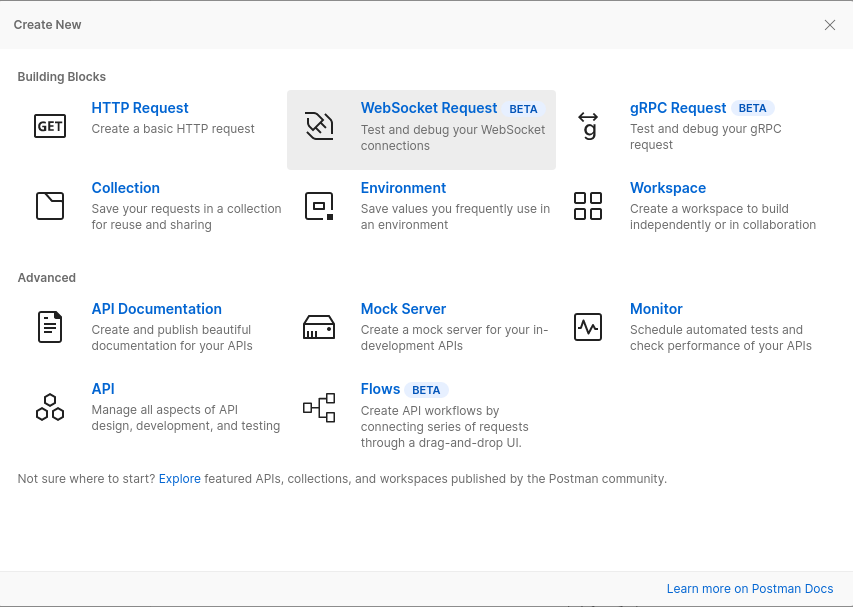Create a new Workspace
This screenshot has height=607, width=853.
point(668,188)
